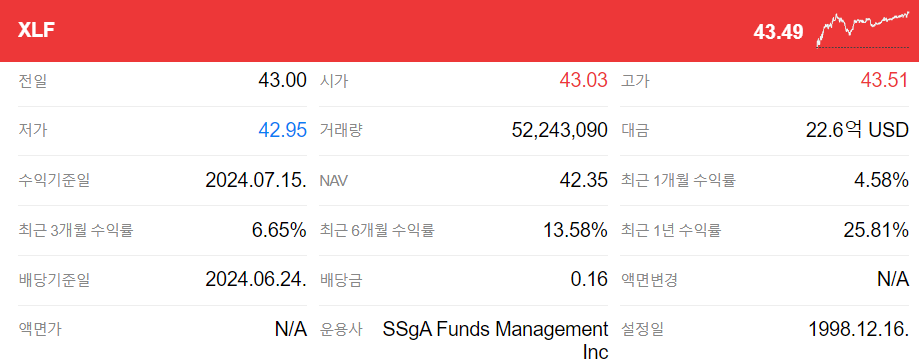Click the 액면가 label
The image size is (919, 360).
[x=39, y=330]
